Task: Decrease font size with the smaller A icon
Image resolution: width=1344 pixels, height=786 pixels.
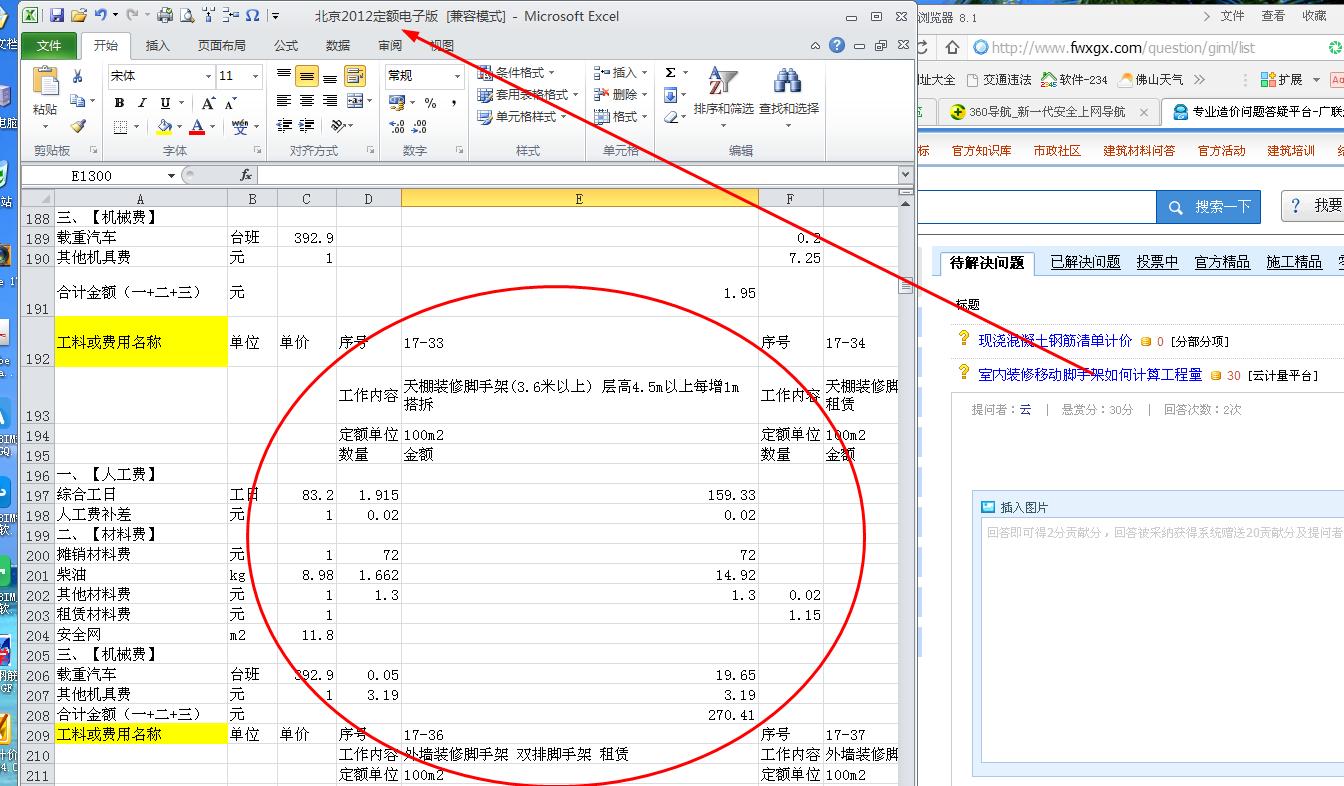Action: [x=230, y=103]
